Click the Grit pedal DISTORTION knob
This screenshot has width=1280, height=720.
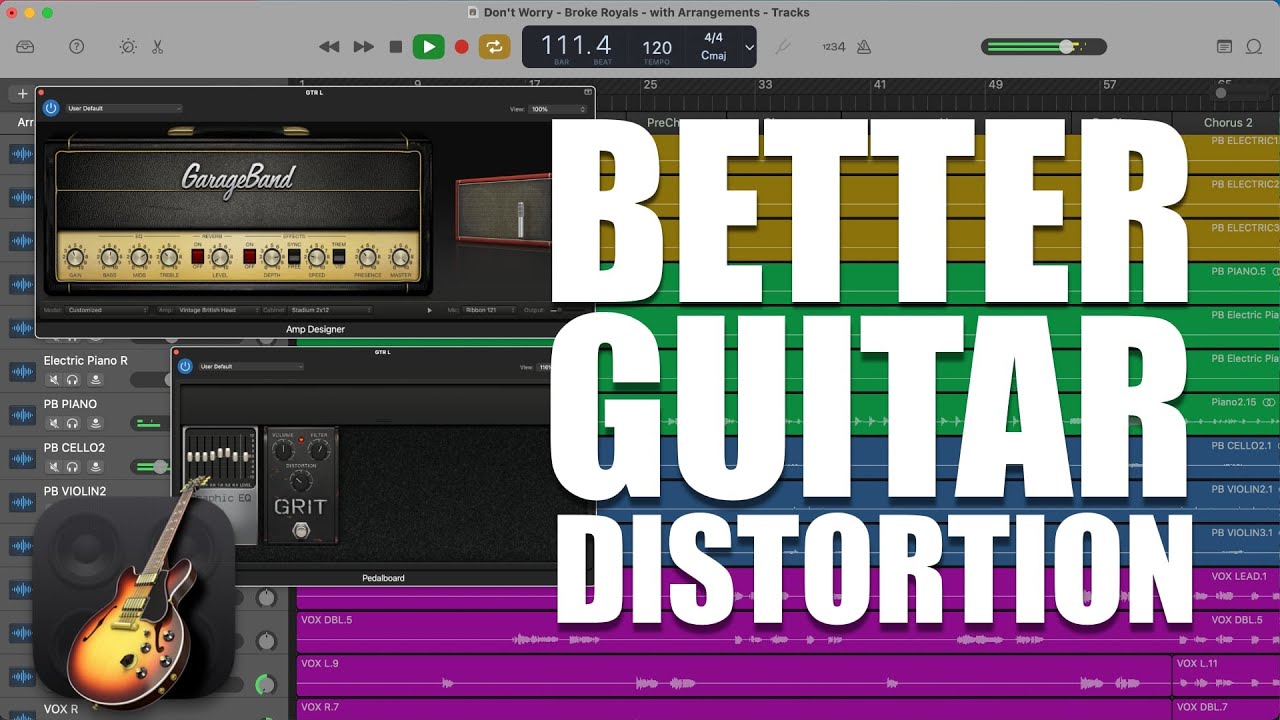coord(301,481)
